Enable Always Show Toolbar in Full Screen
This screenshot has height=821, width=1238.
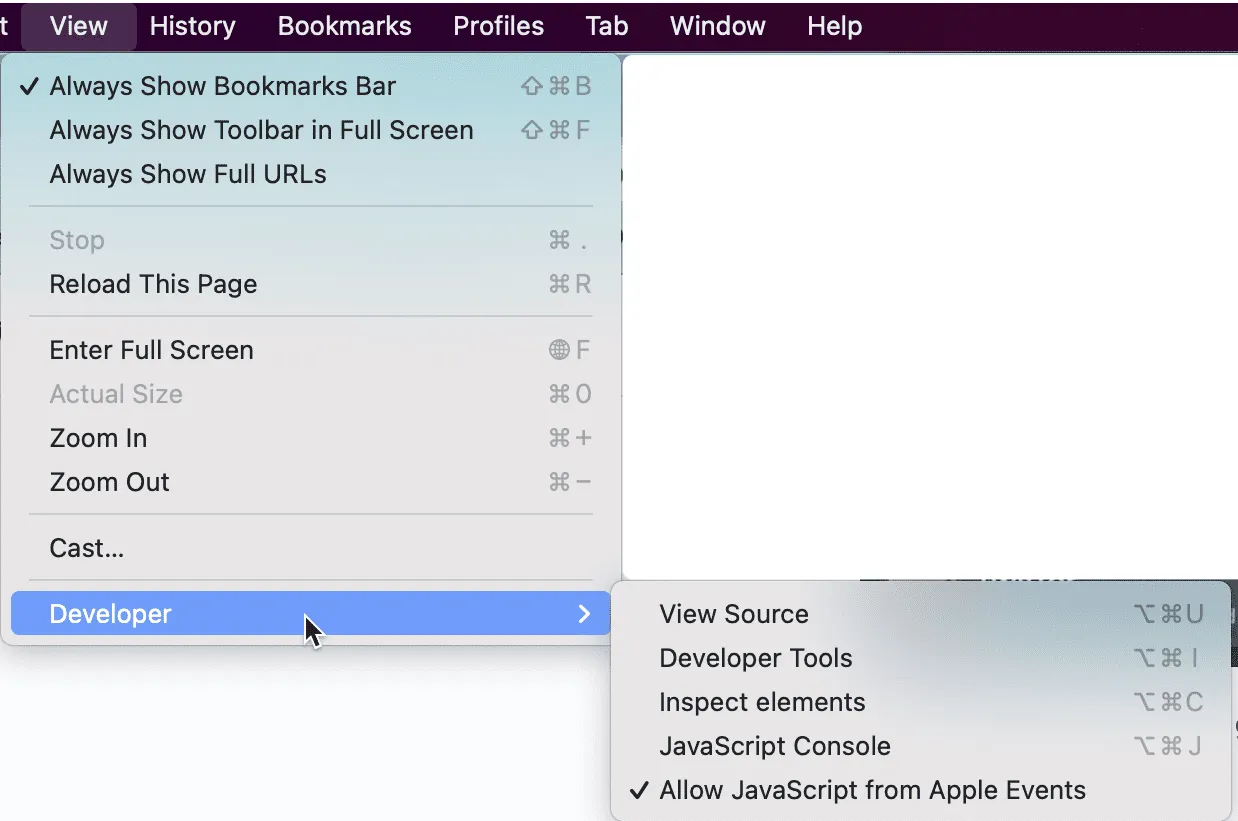[261, 131]
